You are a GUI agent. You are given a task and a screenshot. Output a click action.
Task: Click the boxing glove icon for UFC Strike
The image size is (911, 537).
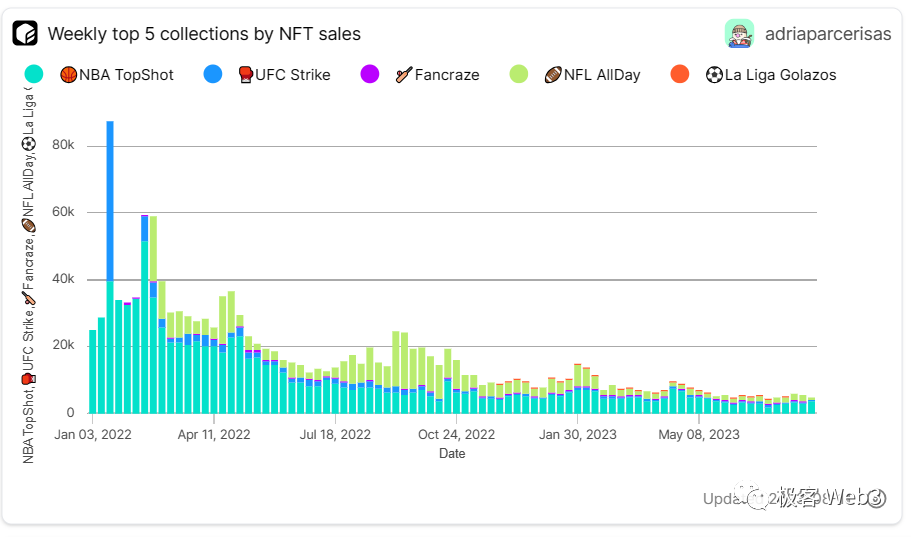click(x=244, y=75)
